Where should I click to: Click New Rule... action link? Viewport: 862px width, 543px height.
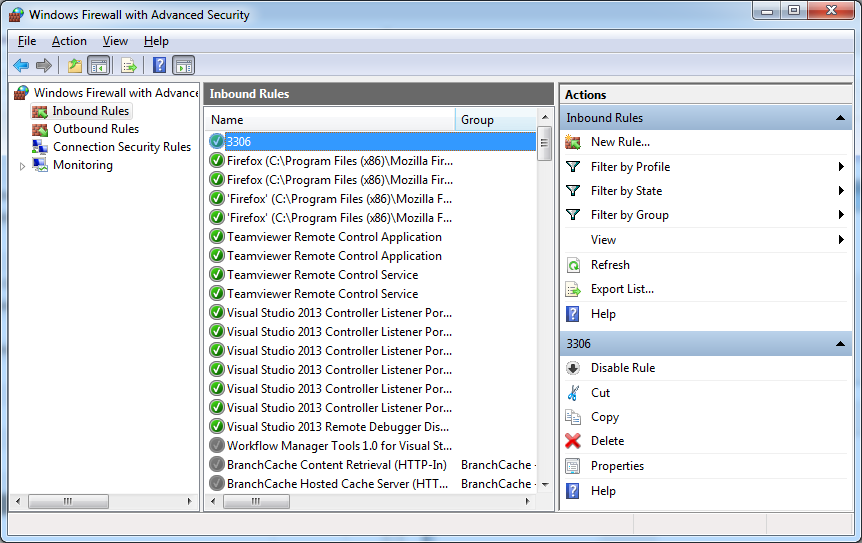pyautogui.click(x=620, y=142)
